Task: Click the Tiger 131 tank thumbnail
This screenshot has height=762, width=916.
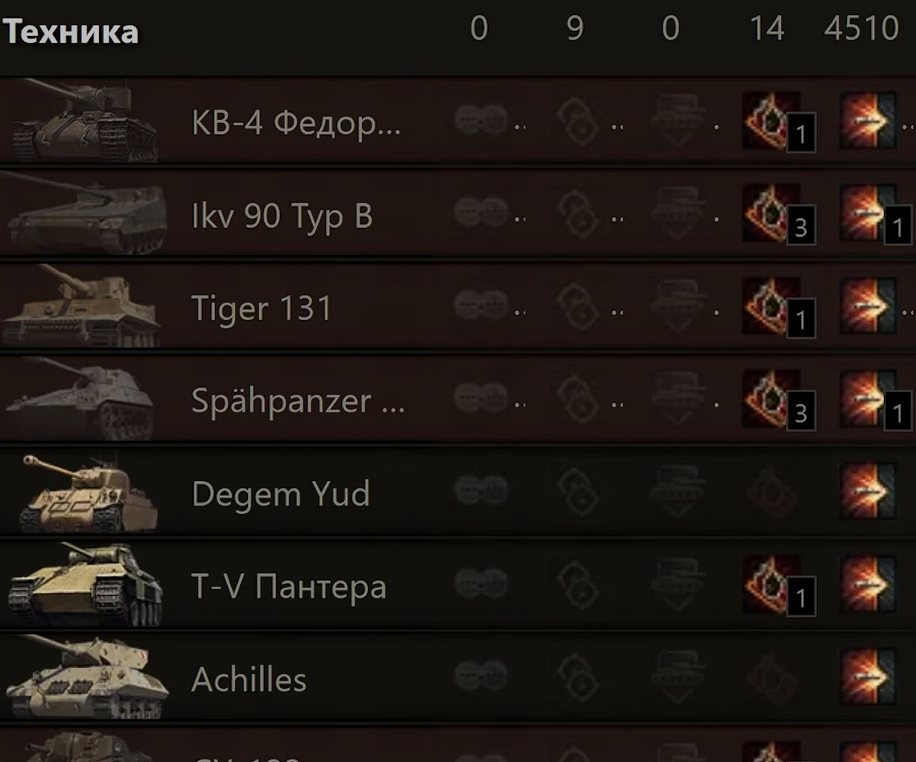Action: point(82,306)
